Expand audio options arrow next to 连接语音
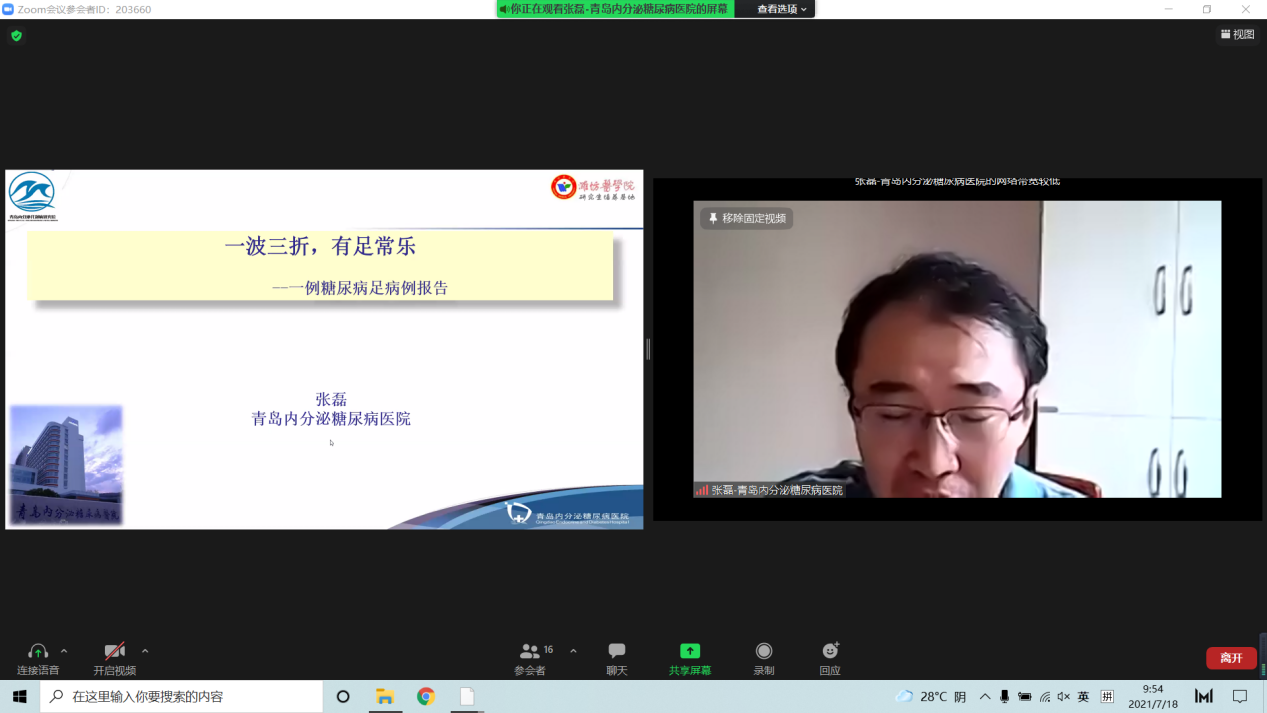 [64, 651]
